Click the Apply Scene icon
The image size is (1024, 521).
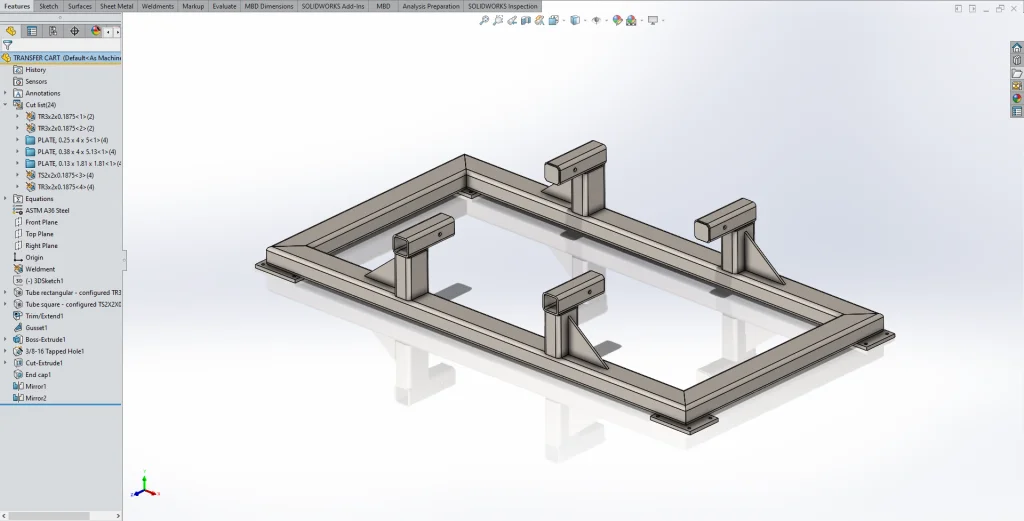(631, 20)
